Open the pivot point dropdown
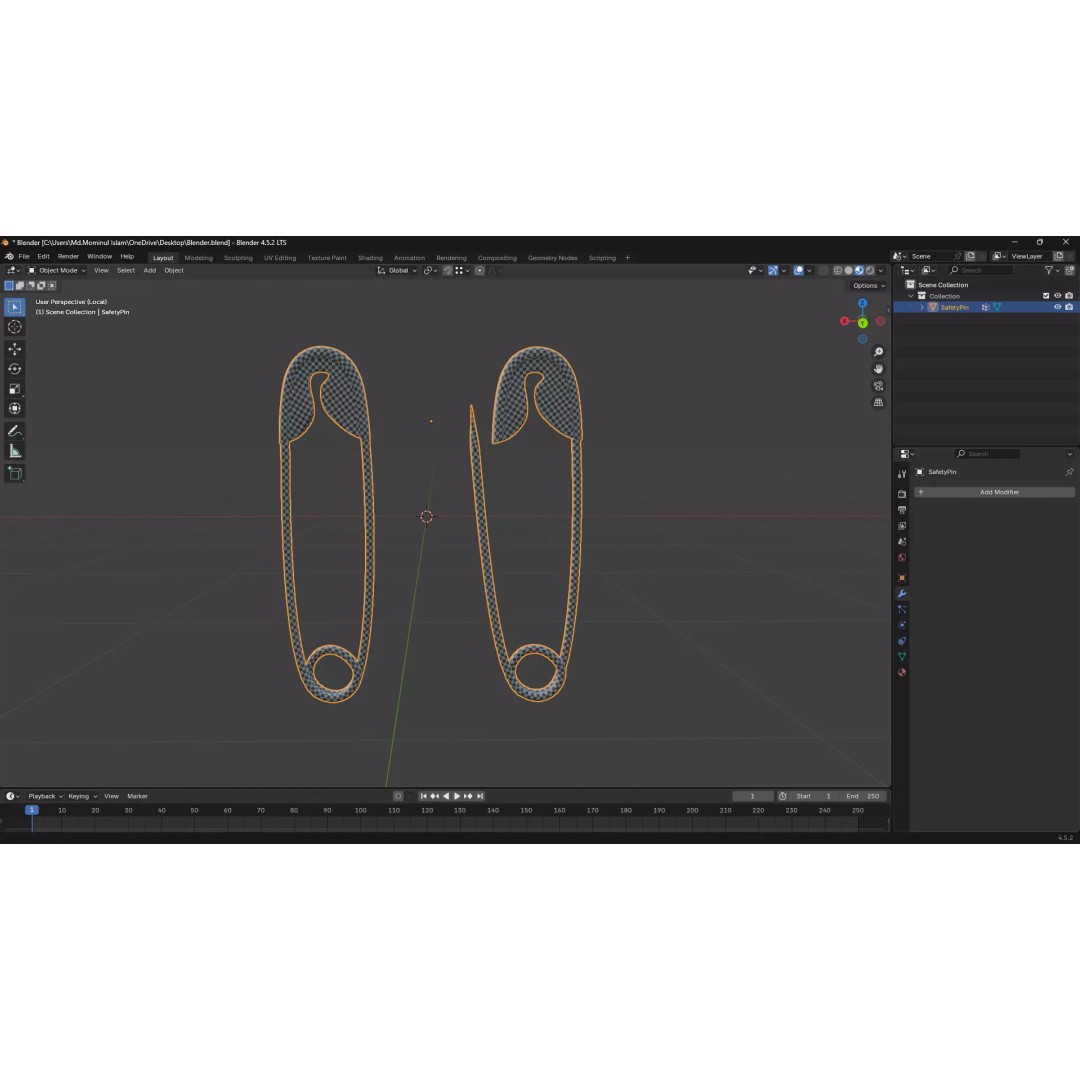The width and height of the screenshot is (1080, 1080). coord(430,271)
